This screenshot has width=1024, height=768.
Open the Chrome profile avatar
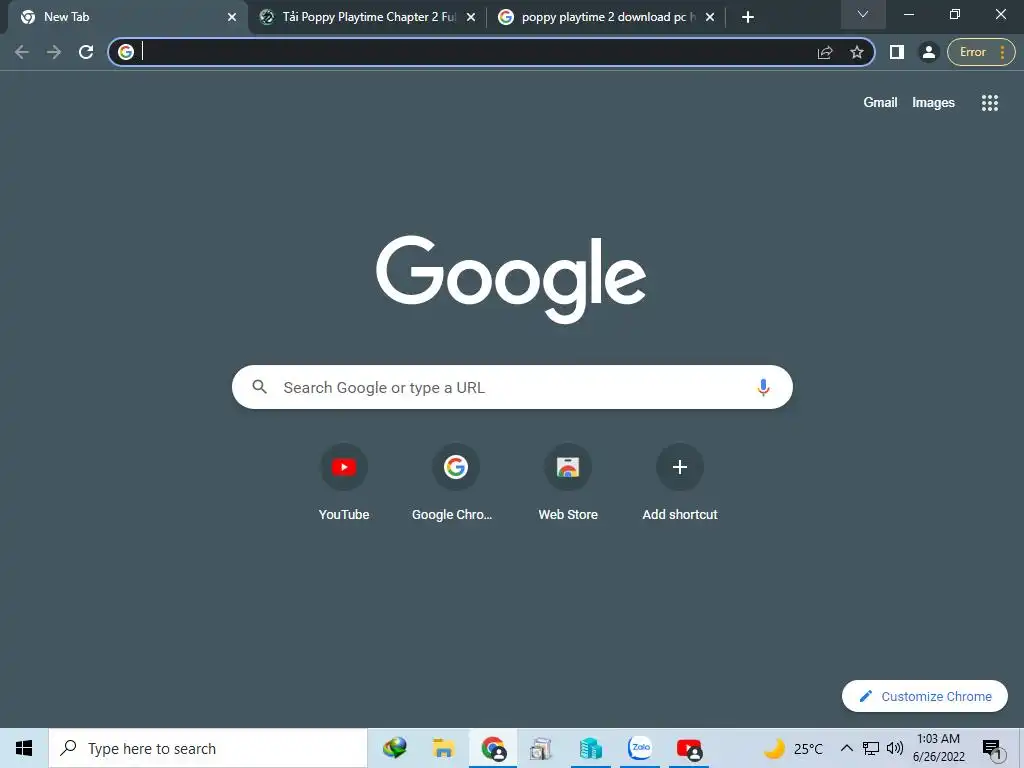click(928, 52)
